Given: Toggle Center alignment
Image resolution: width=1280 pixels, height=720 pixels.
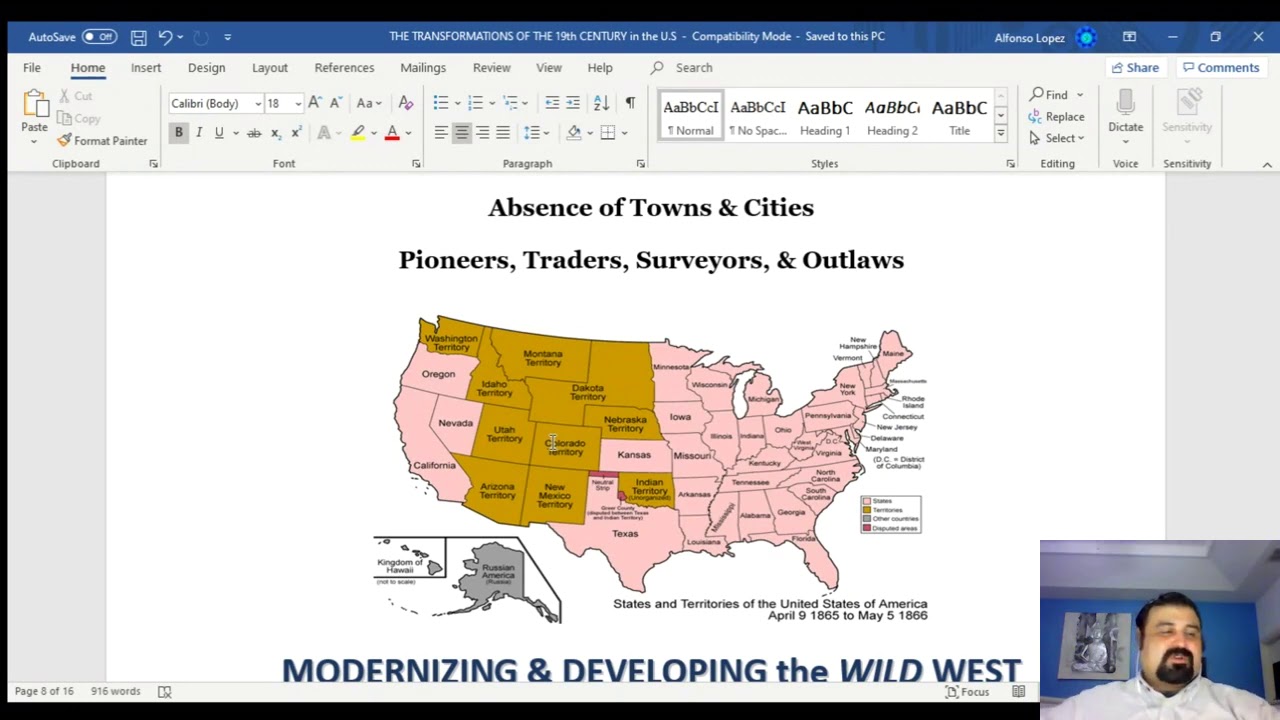Looking at the screenshot, I should [462, 133].
